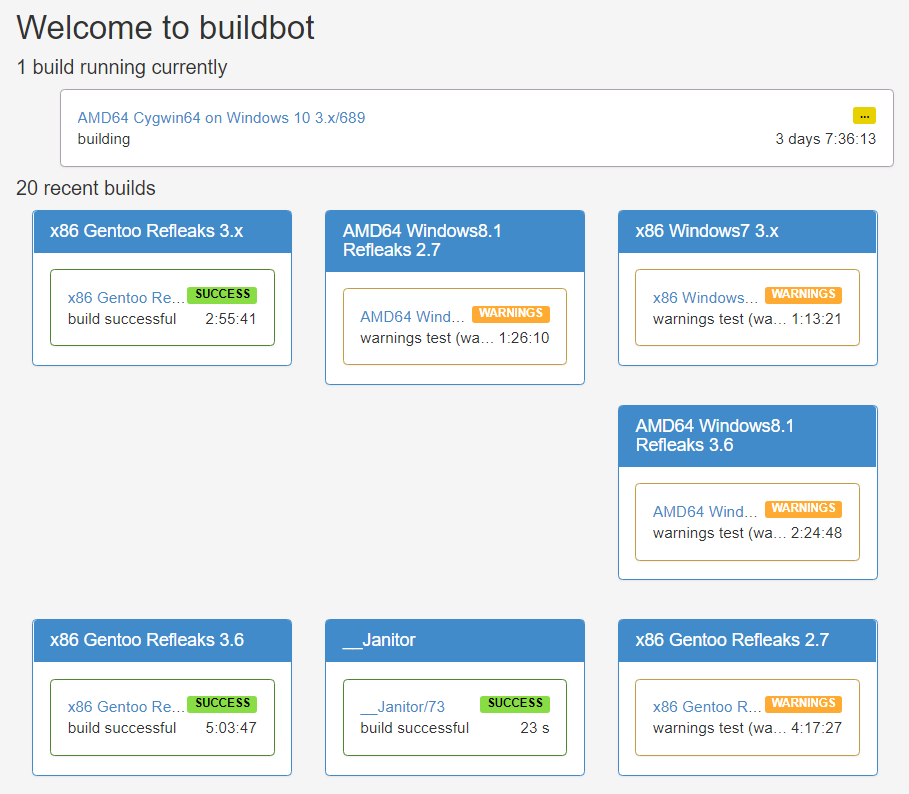Click the yellow ellipsis status badge of running build
This screenshot has width=909, height=794.
point(864,116)
